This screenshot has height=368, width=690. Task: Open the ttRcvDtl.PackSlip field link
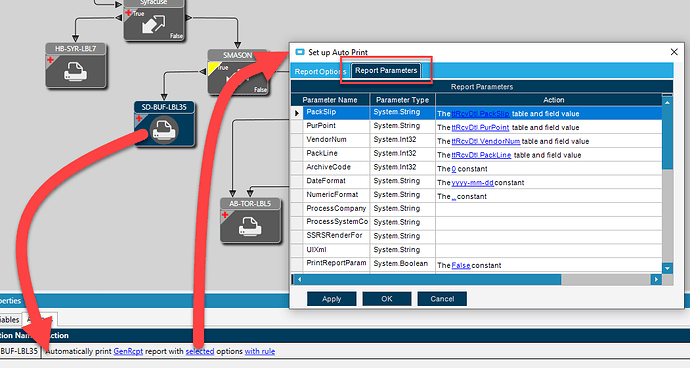481,114
